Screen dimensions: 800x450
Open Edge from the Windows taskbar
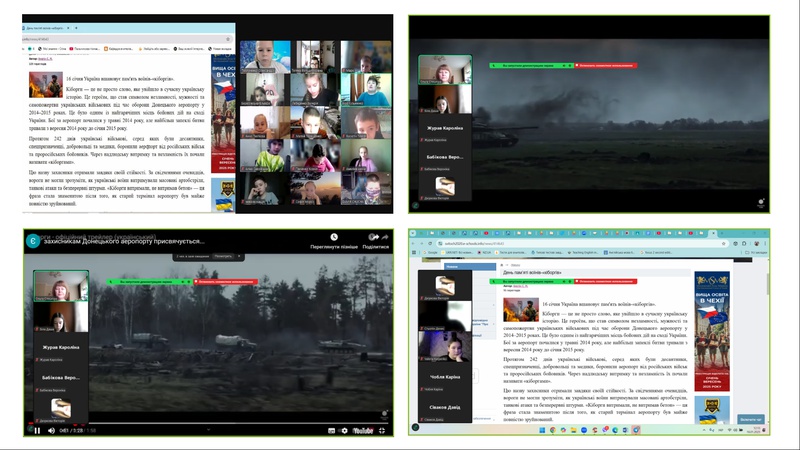[x=615, y=430]
